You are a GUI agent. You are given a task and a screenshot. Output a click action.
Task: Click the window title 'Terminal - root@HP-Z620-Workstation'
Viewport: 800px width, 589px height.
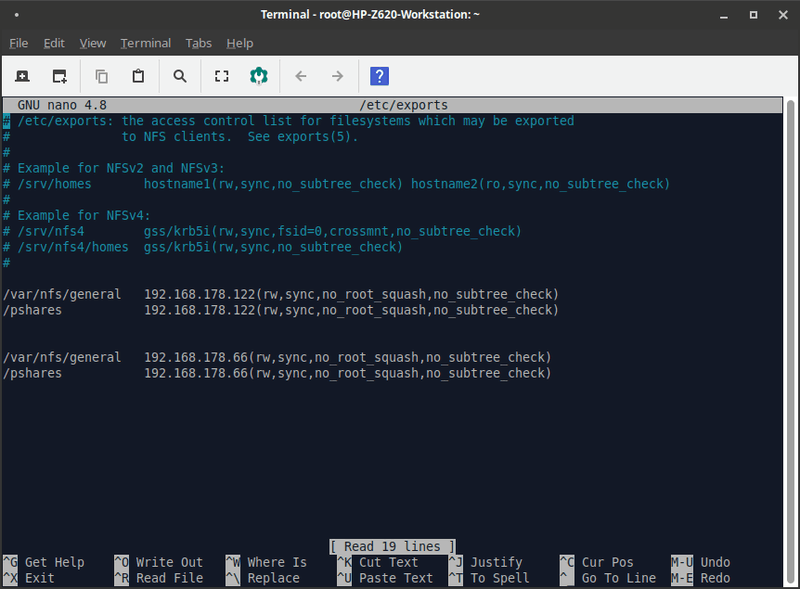point(370,15)
